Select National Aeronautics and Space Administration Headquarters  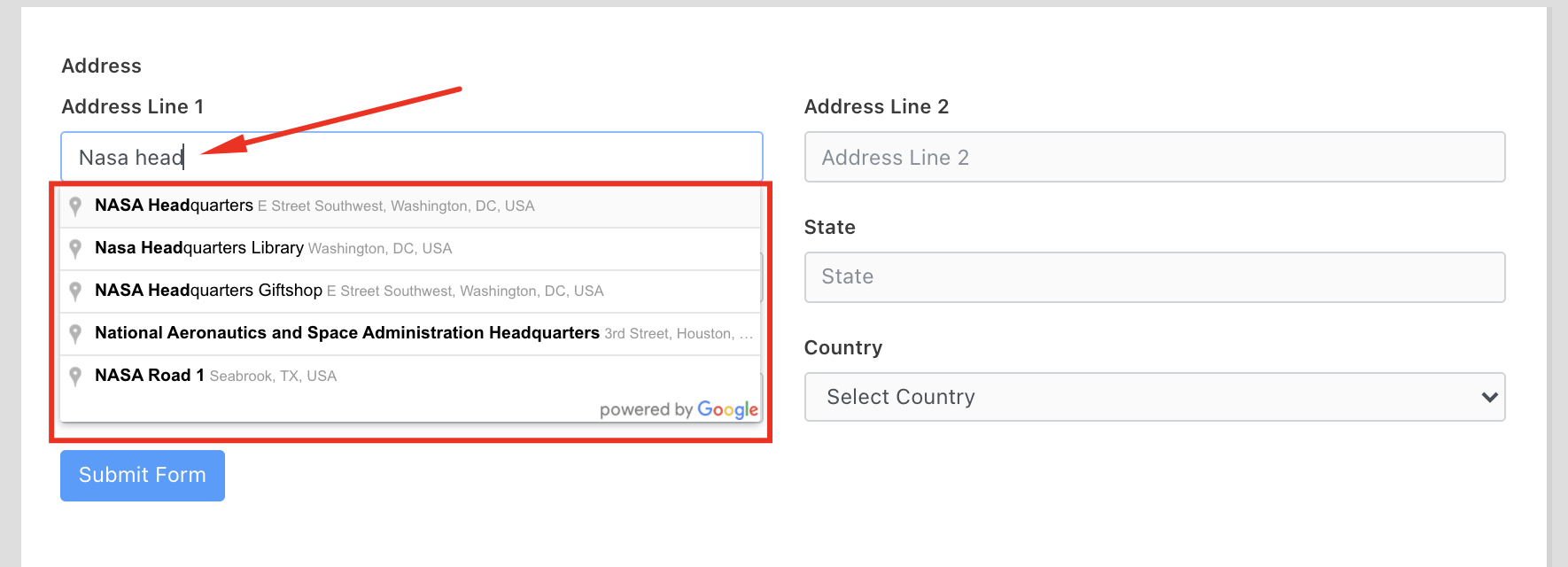click(x=347, y=333)
